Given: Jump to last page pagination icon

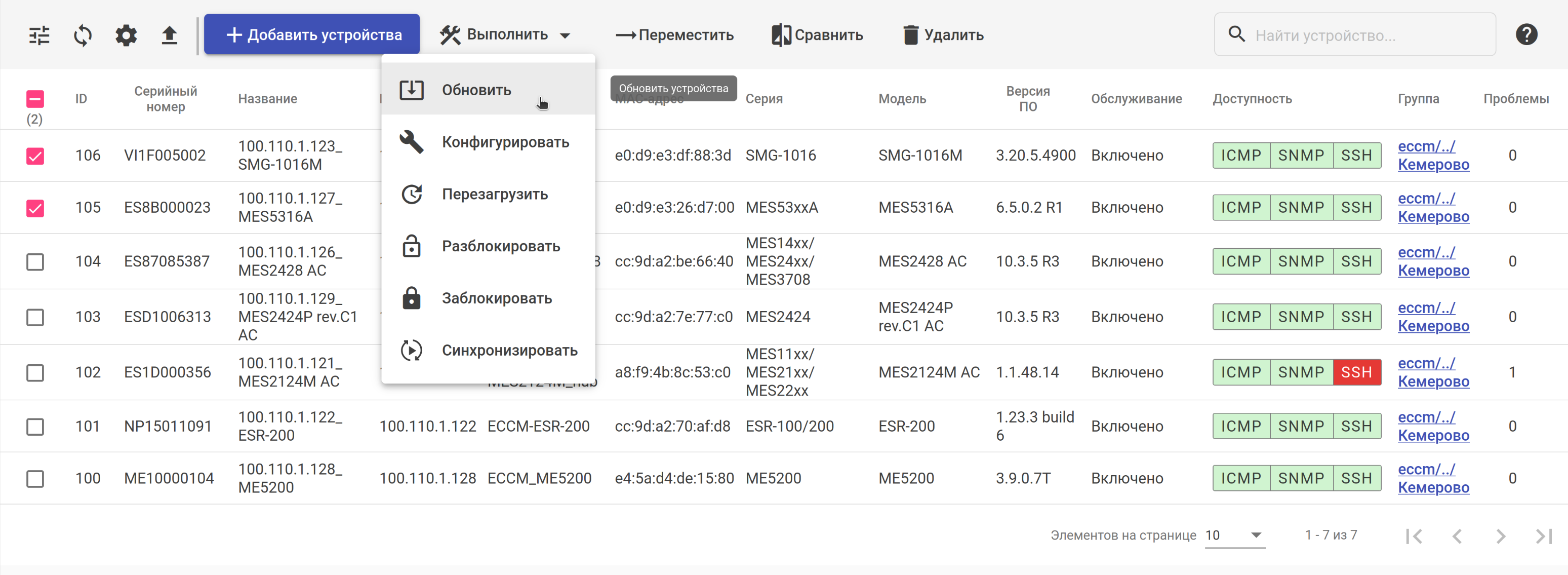Looking at the screenshot, I should click(x=1543, y=536).
